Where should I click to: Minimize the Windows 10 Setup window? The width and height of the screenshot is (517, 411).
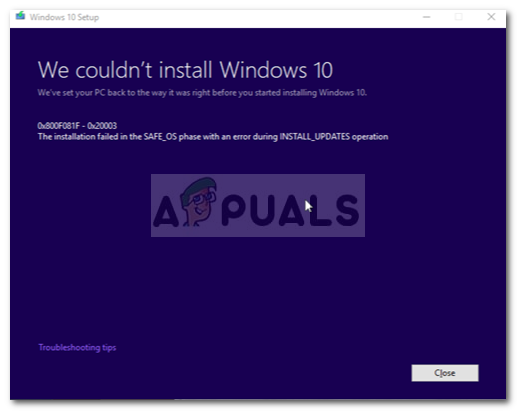point(426,17)
